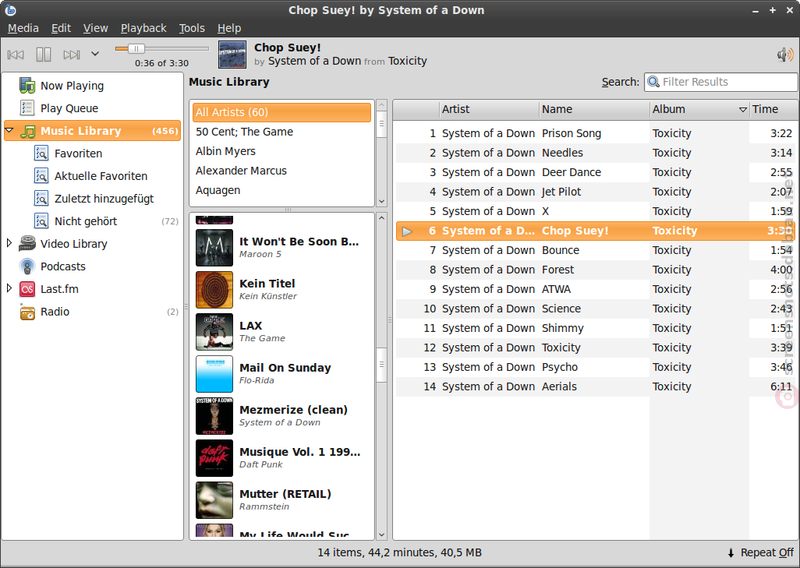Open the Playback menu
The height and width of the screenshot is (568, 800).
pos(143,28)
